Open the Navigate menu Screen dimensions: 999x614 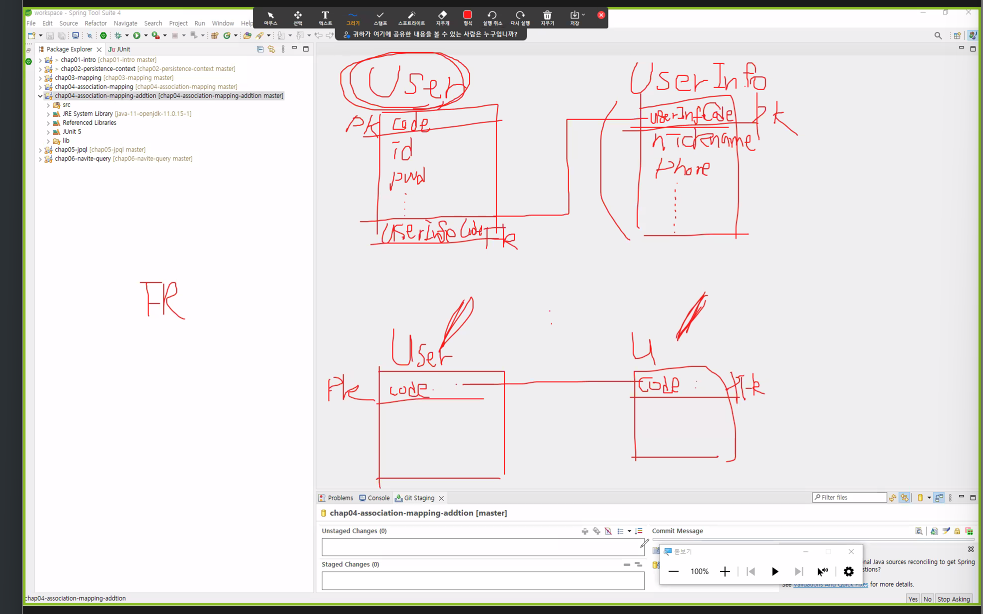[x=125, y=24]
